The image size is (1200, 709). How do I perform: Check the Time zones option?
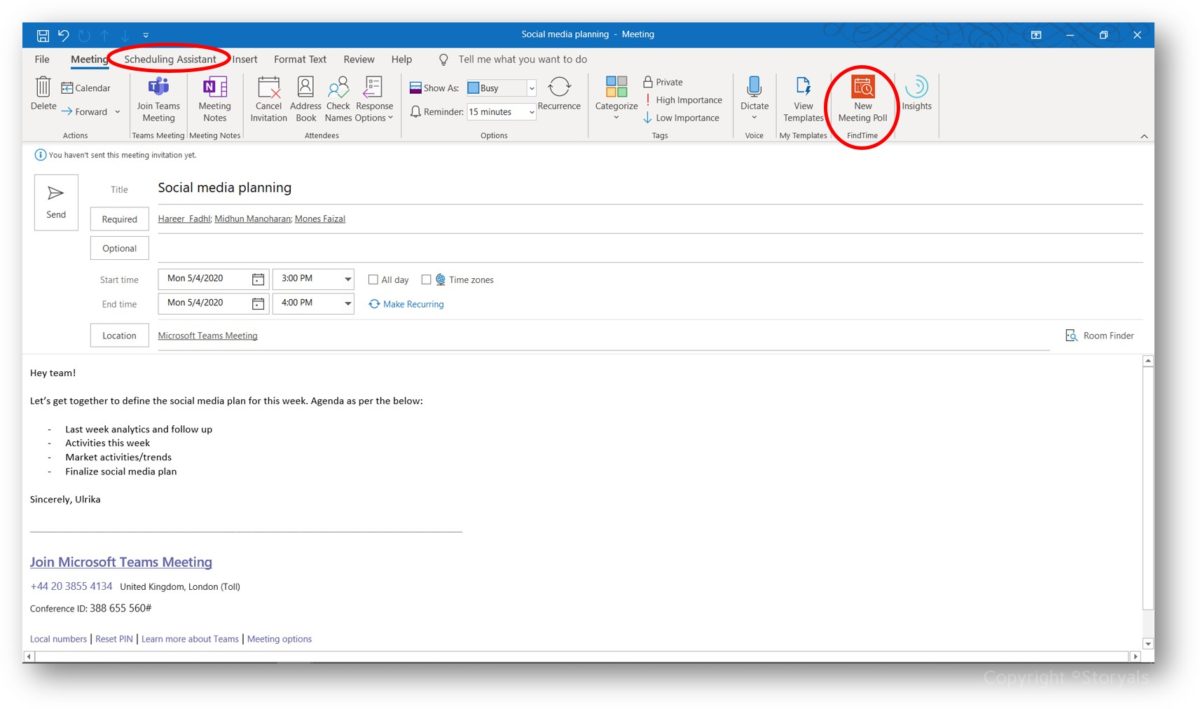coord(426,279)
